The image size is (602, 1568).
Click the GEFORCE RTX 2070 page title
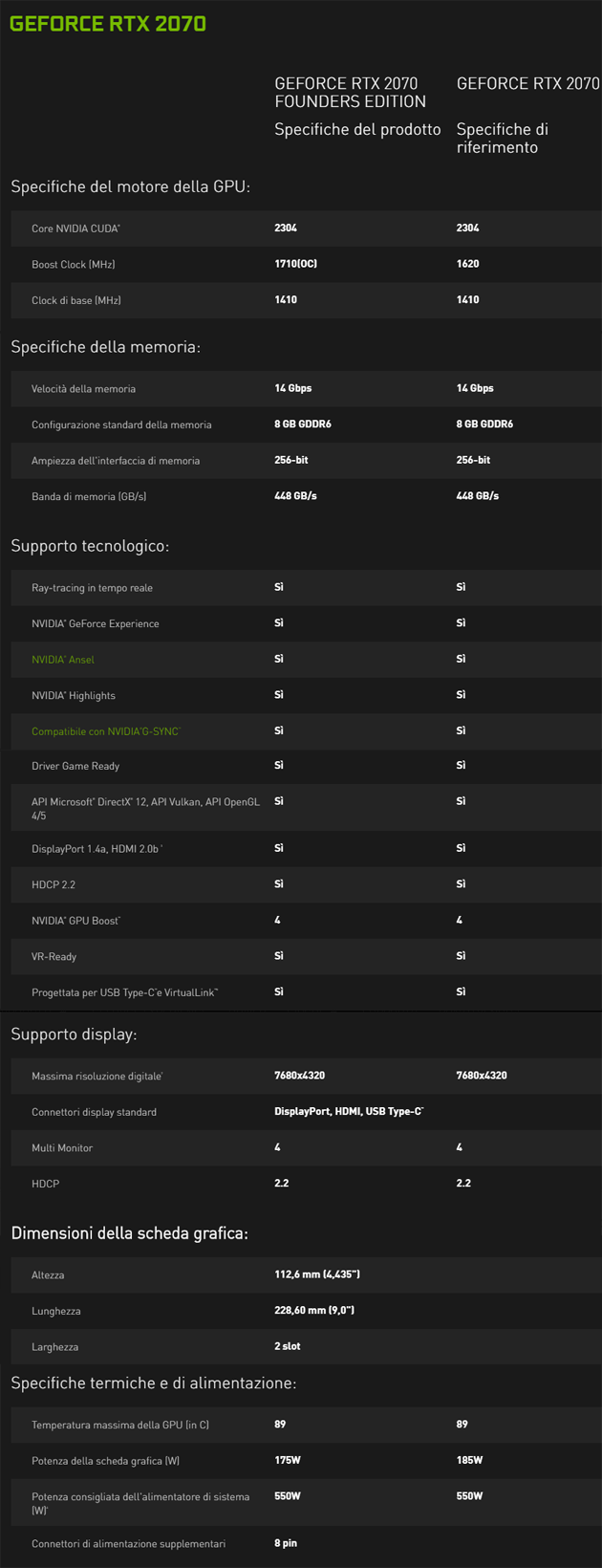tap(108, 24)
